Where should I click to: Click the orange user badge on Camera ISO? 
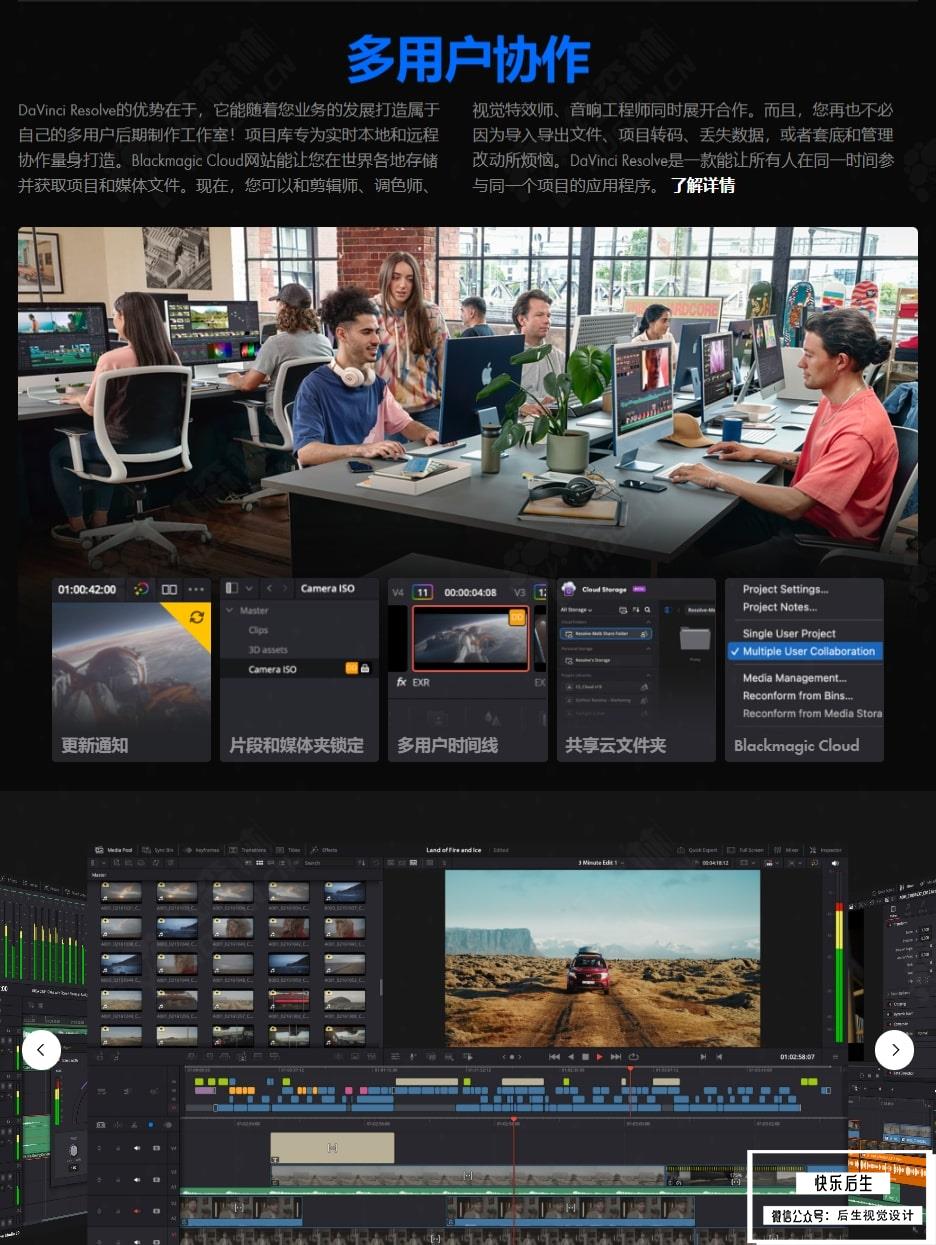pos(352,669)
